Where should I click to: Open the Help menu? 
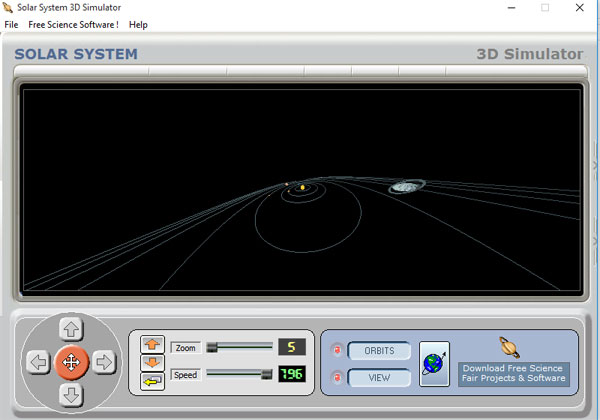click(138, 24)
